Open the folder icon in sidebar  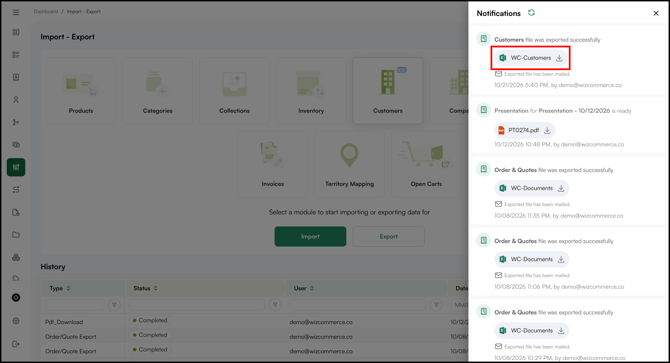pos(16,234)
